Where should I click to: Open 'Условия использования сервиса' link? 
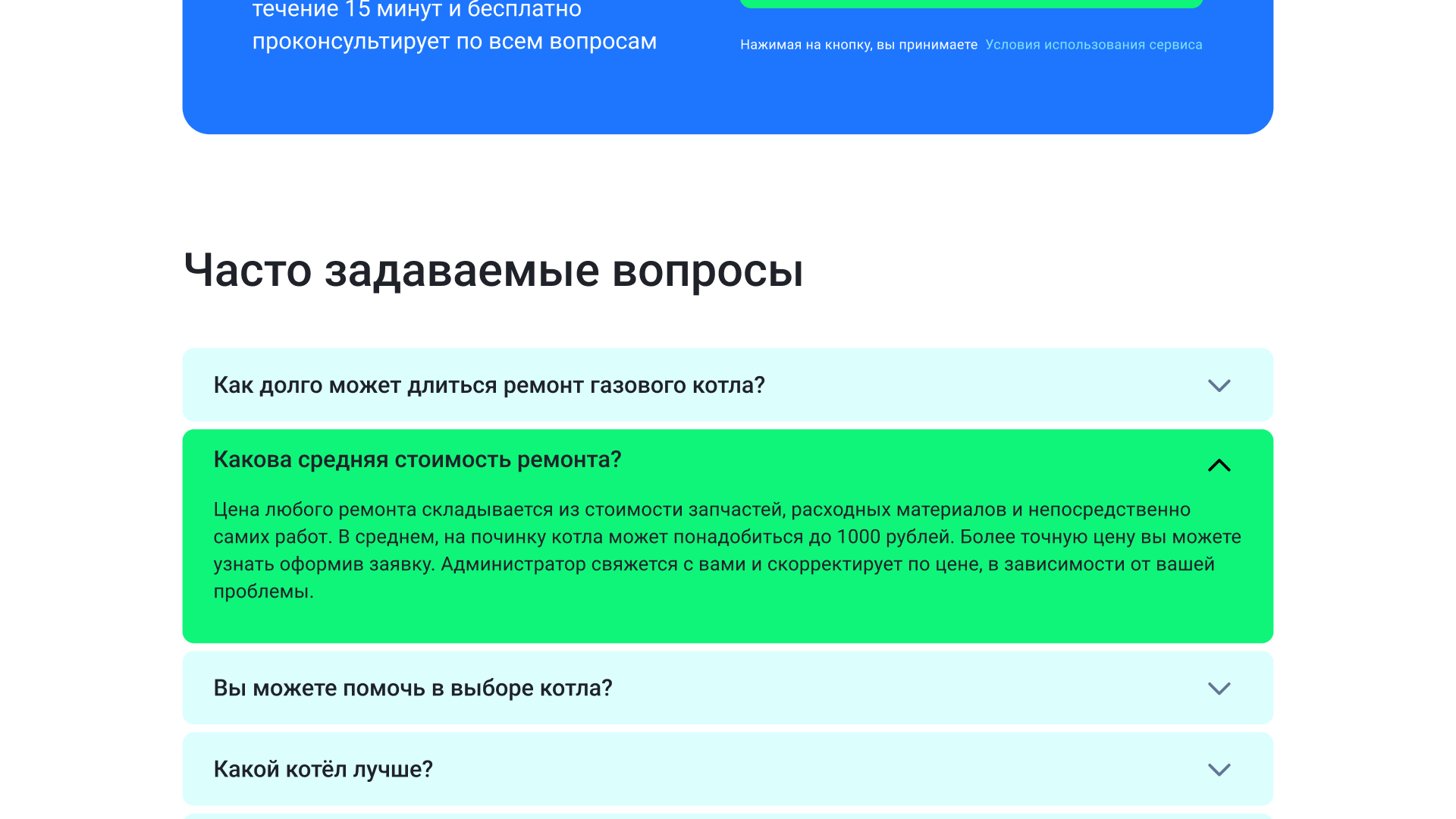(x=1094, y=45)
